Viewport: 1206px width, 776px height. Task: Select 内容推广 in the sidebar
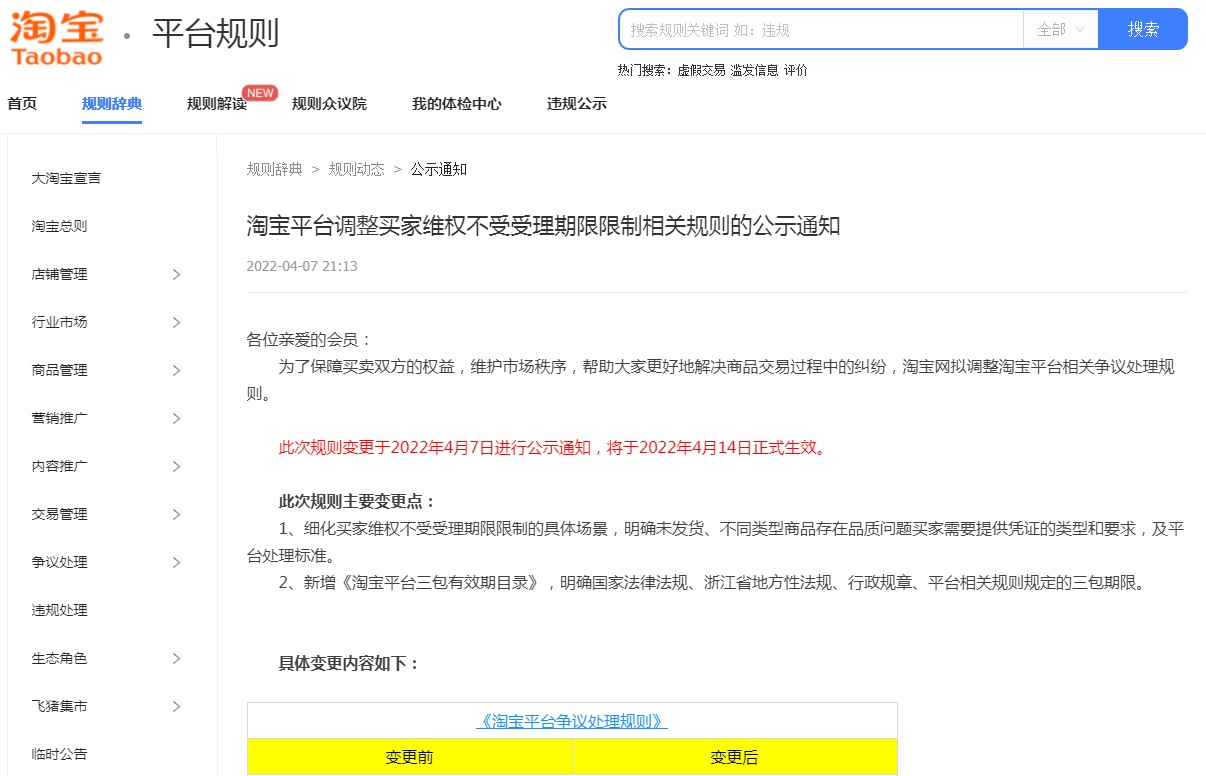[59, 466]
